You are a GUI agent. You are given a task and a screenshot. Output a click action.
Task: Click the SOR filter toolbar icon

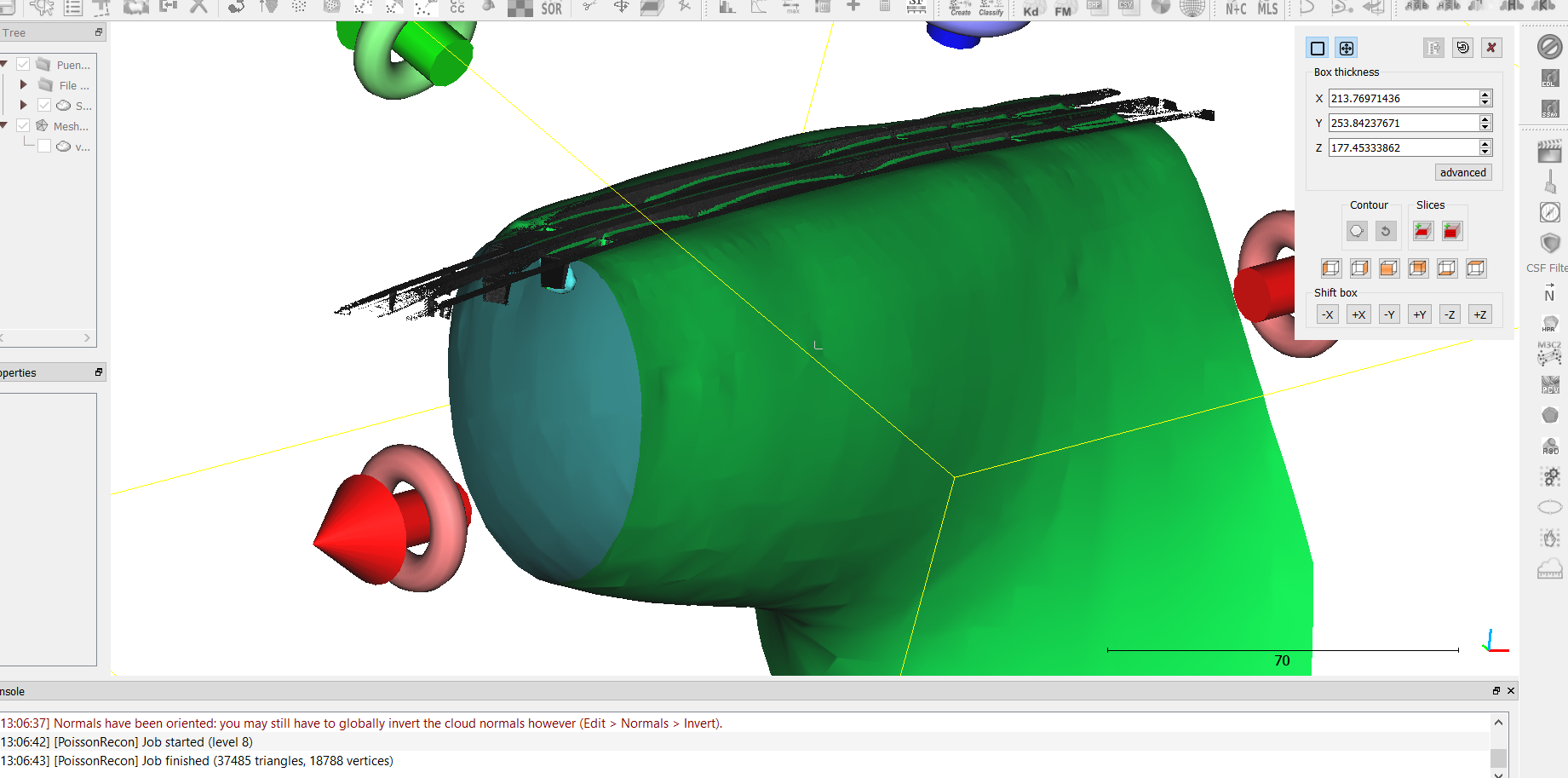tap(551, 9)
